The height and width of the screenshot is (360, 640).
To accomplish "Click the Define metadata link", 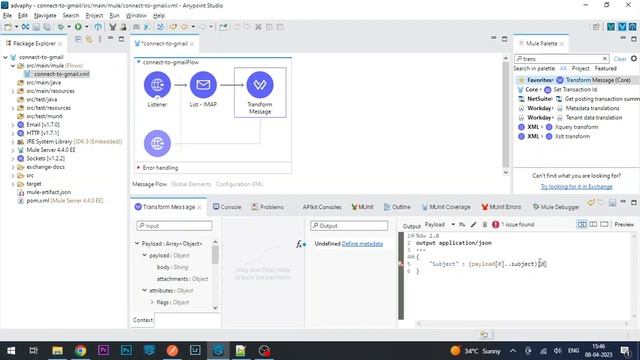I will coord(362,244).
